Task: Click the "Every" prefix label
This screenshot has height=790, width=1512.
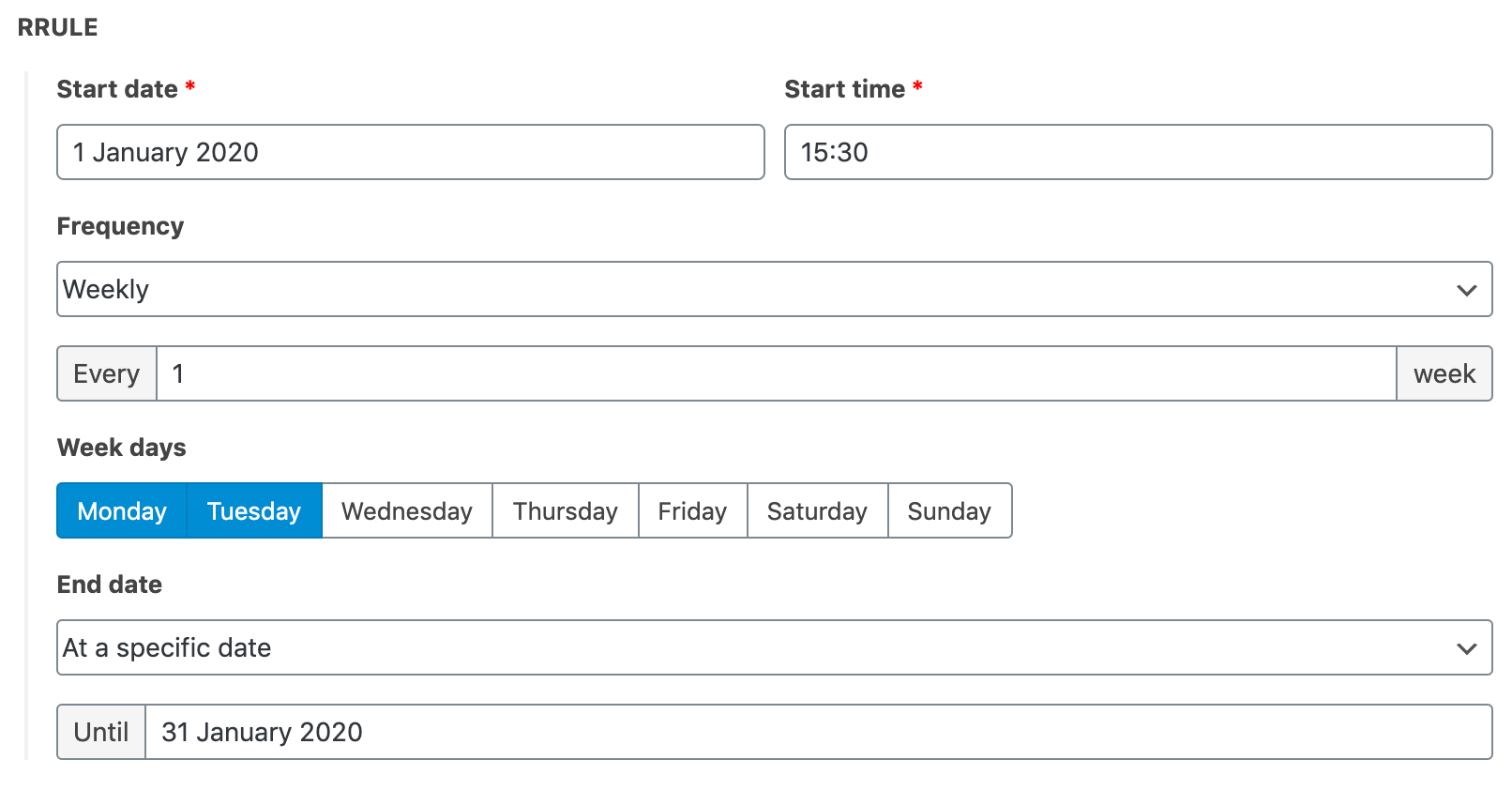Action: pyautogui.click(x=107, y=373)
